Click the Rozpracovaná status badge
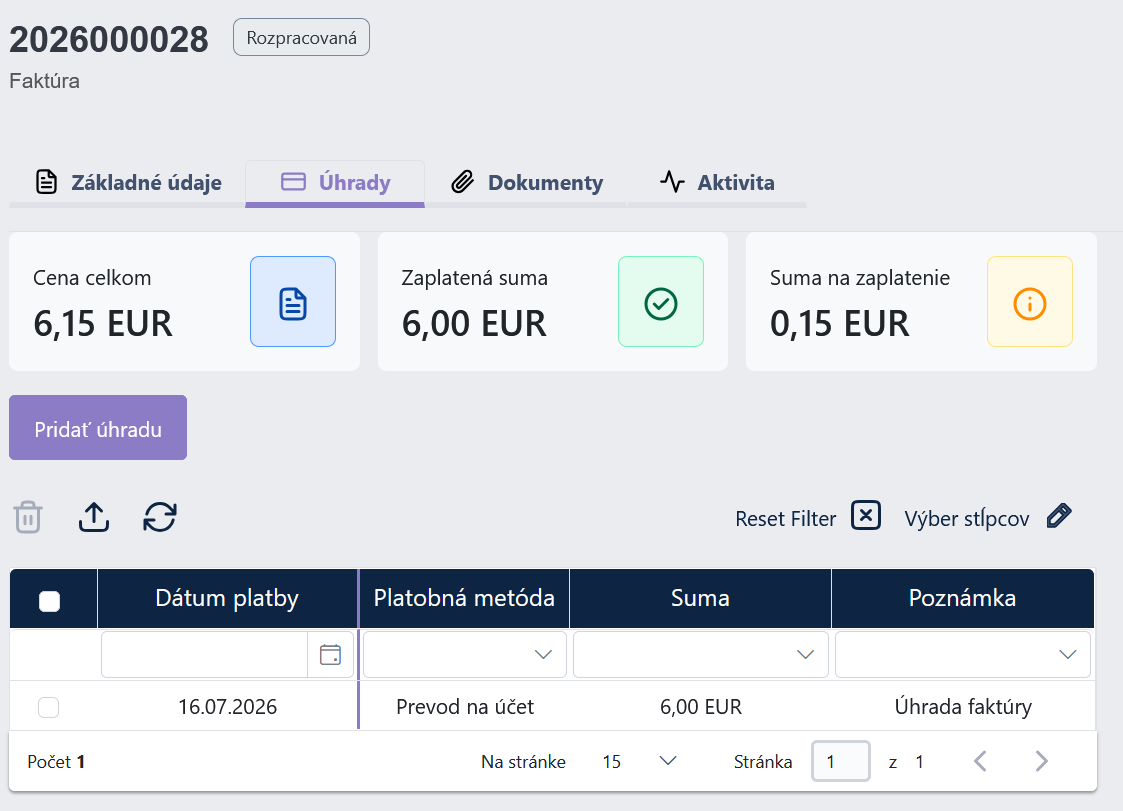This screenshot has height=811, width=1123. click(x=302, y=37)
